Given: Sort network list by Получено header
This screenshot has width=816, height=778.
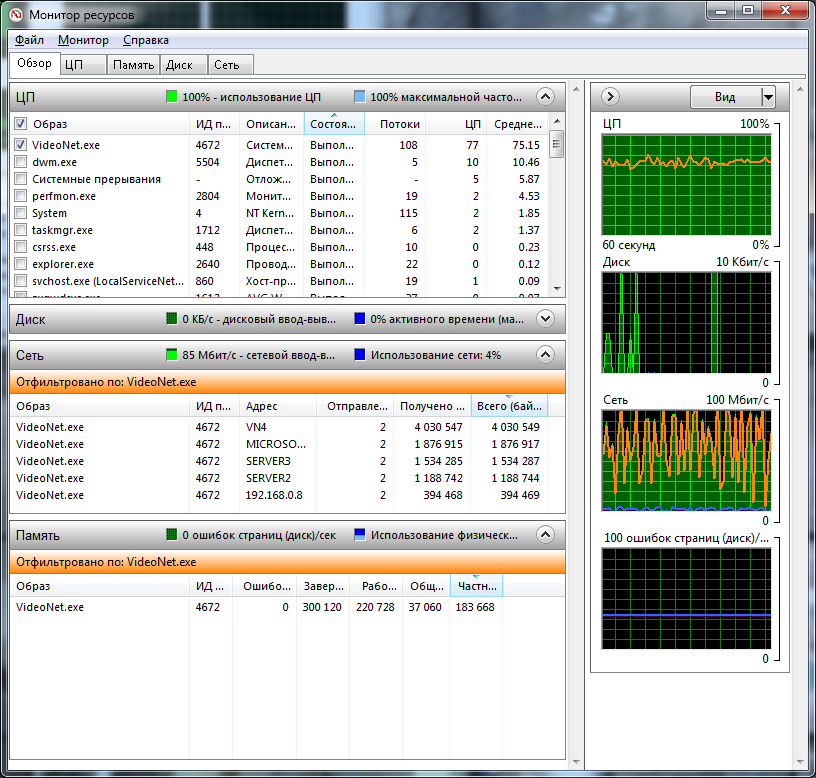Looking at the screenshot, I should tap(432, 406).
